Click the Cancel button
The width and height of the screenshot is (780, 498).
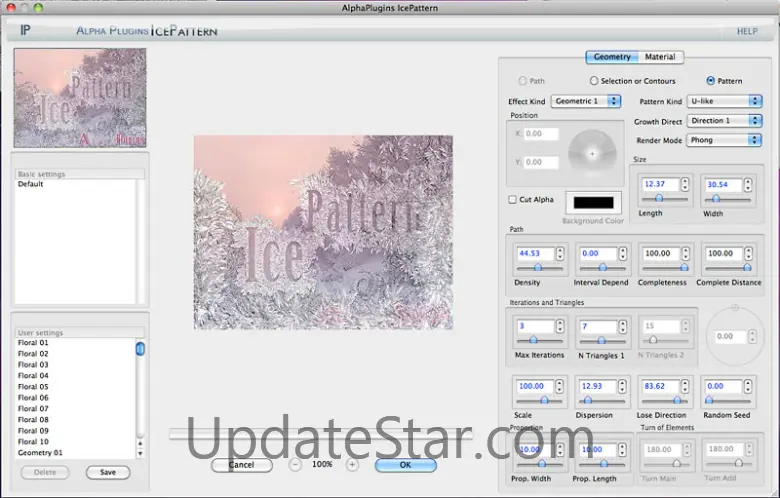click(x=241, y=465)
